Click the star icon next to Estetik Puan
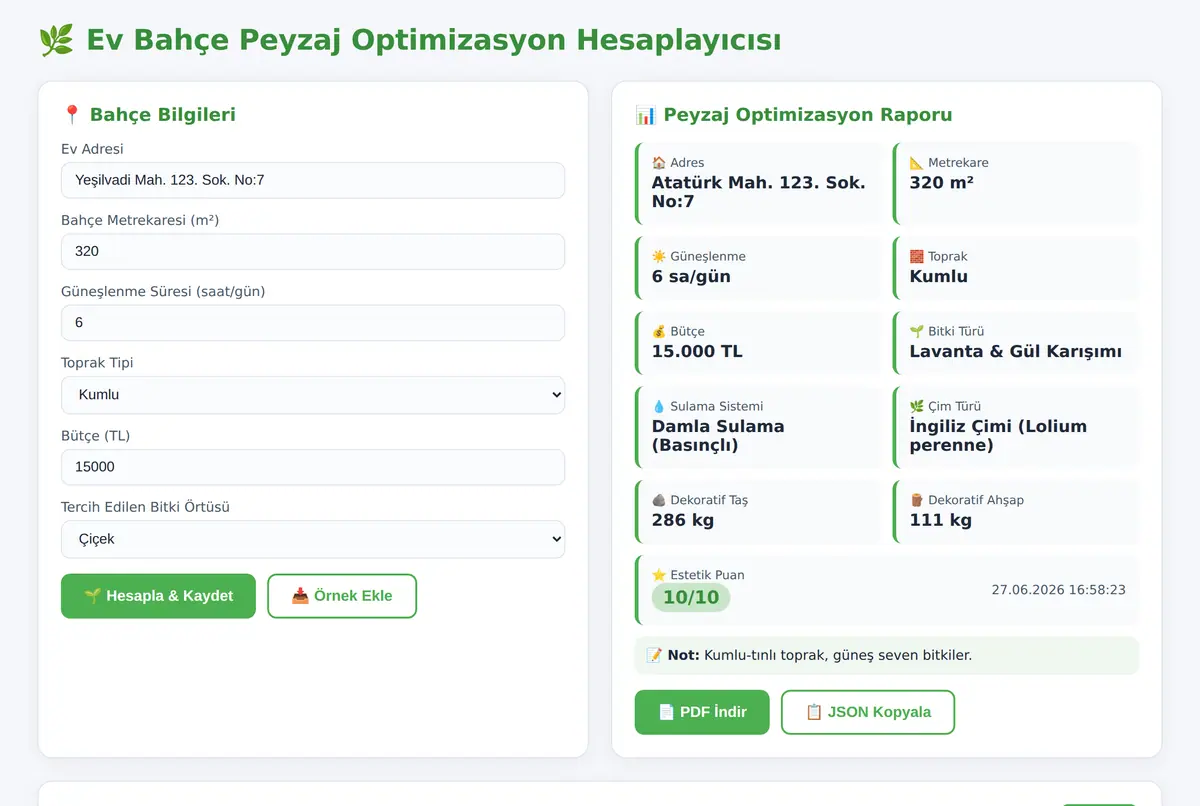The width and height of the screenshot is (1200, 806). [659, 575]
